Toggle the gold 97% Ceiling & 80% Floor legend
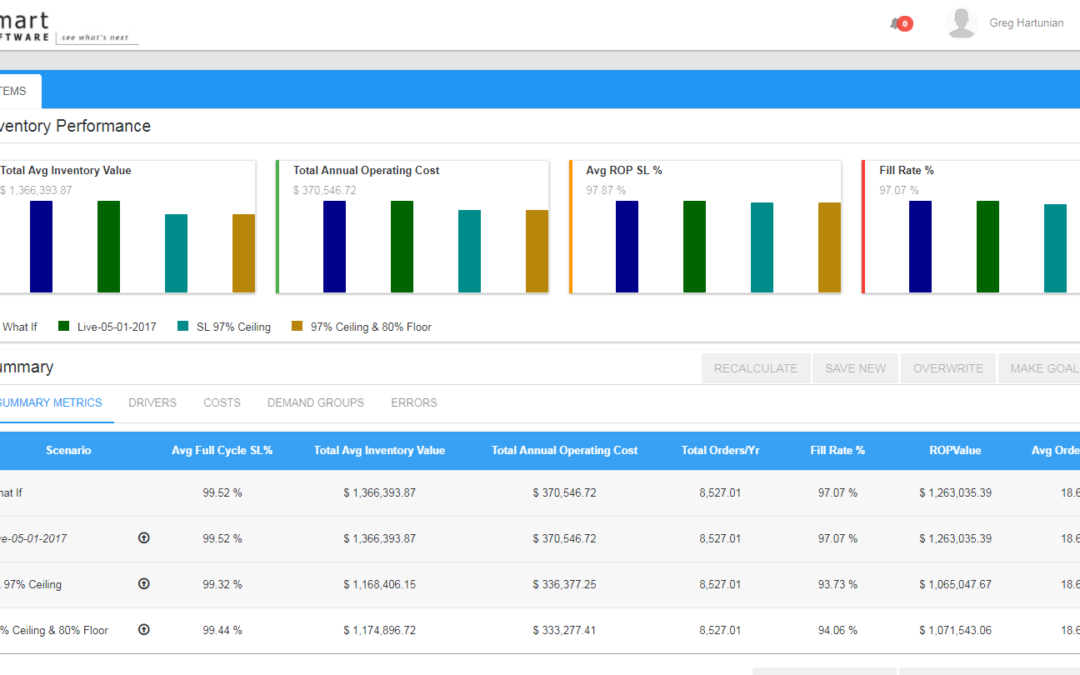Image resolution: width=1080 pixels, height=675 pixels. pyautogui.click(x=297, y=326)
